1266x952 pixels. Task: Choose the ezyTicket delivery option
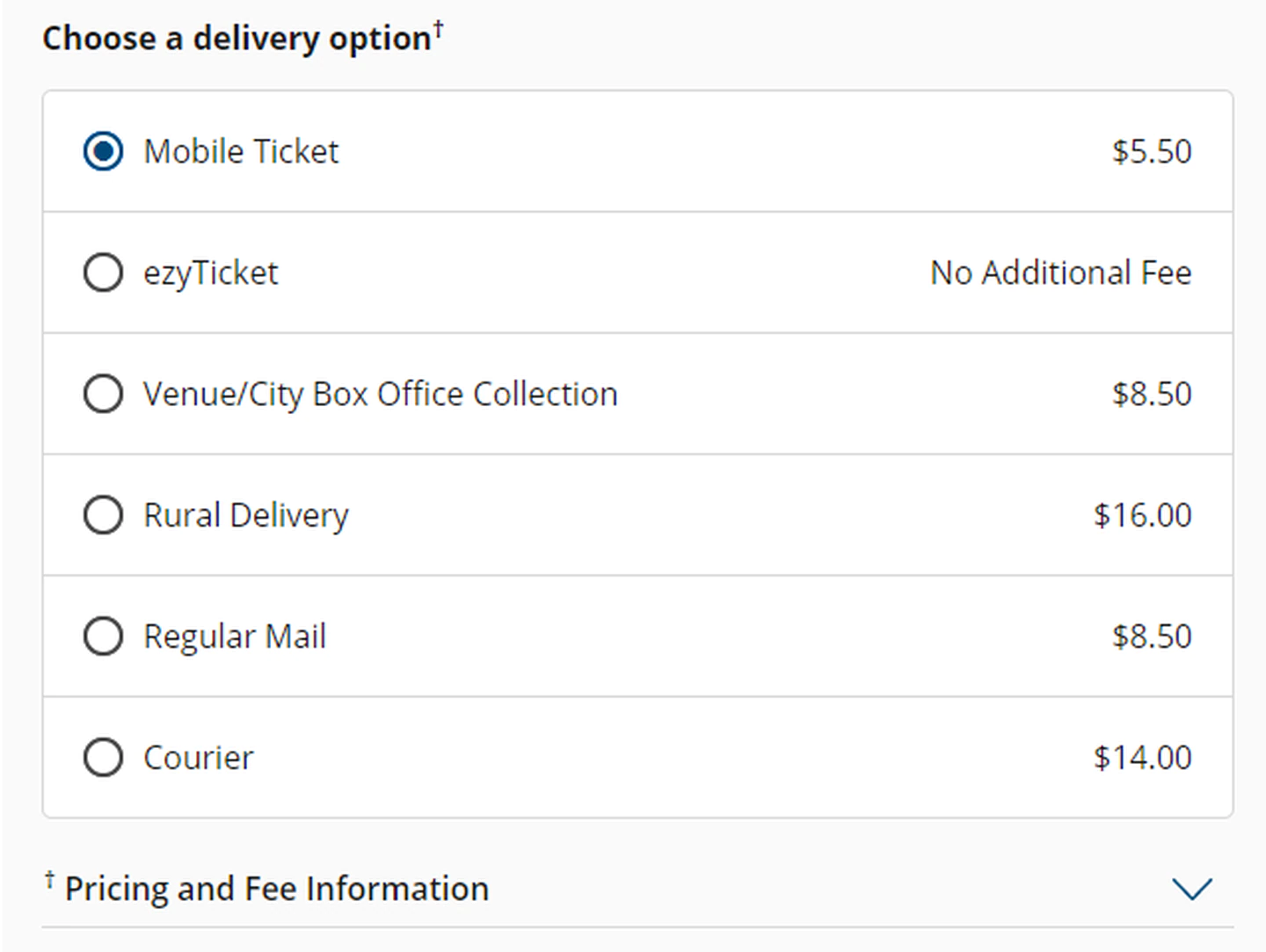coord(103,273)
